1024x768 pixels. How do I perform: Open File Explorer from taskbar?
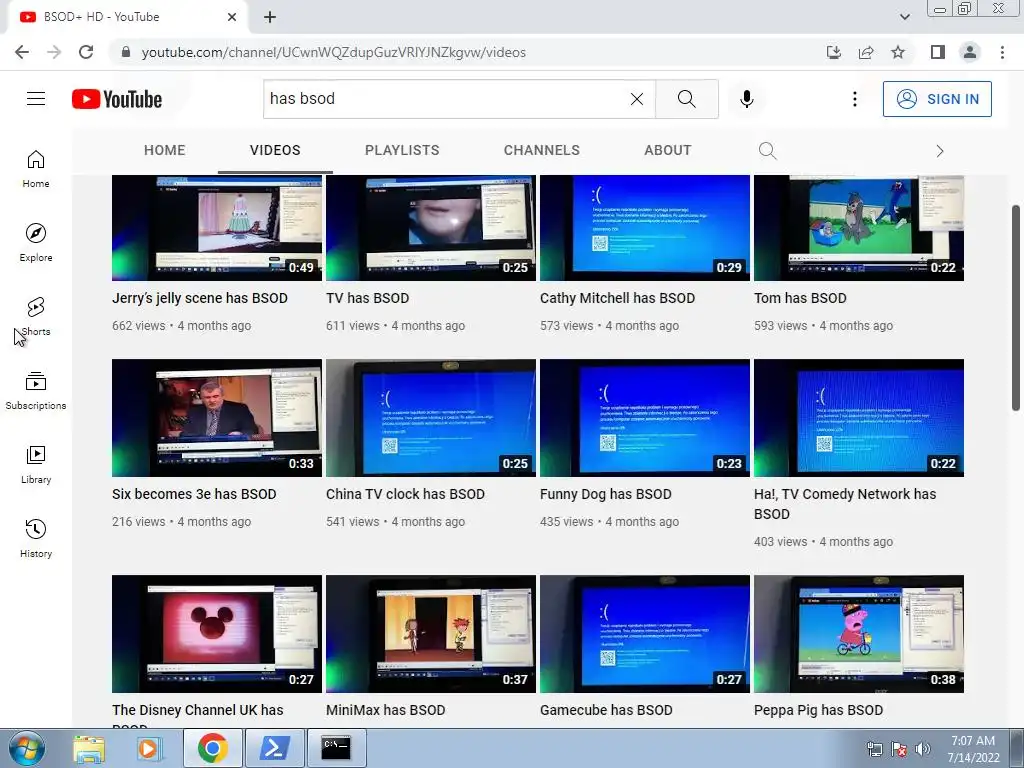click(89, 748)
